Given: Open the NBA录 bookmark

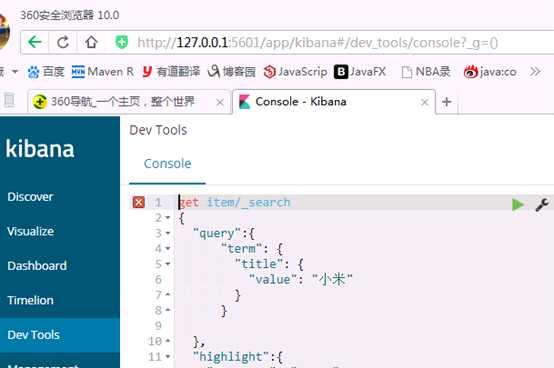Looking at the screenshot, I should pyautogui.click(x=426, y=72).
